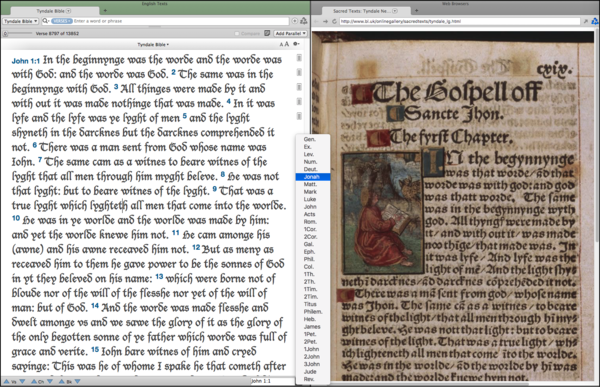The image size is (600, 387).
Task: Go to next verse with down arrow
Action: tap(22, 381)
